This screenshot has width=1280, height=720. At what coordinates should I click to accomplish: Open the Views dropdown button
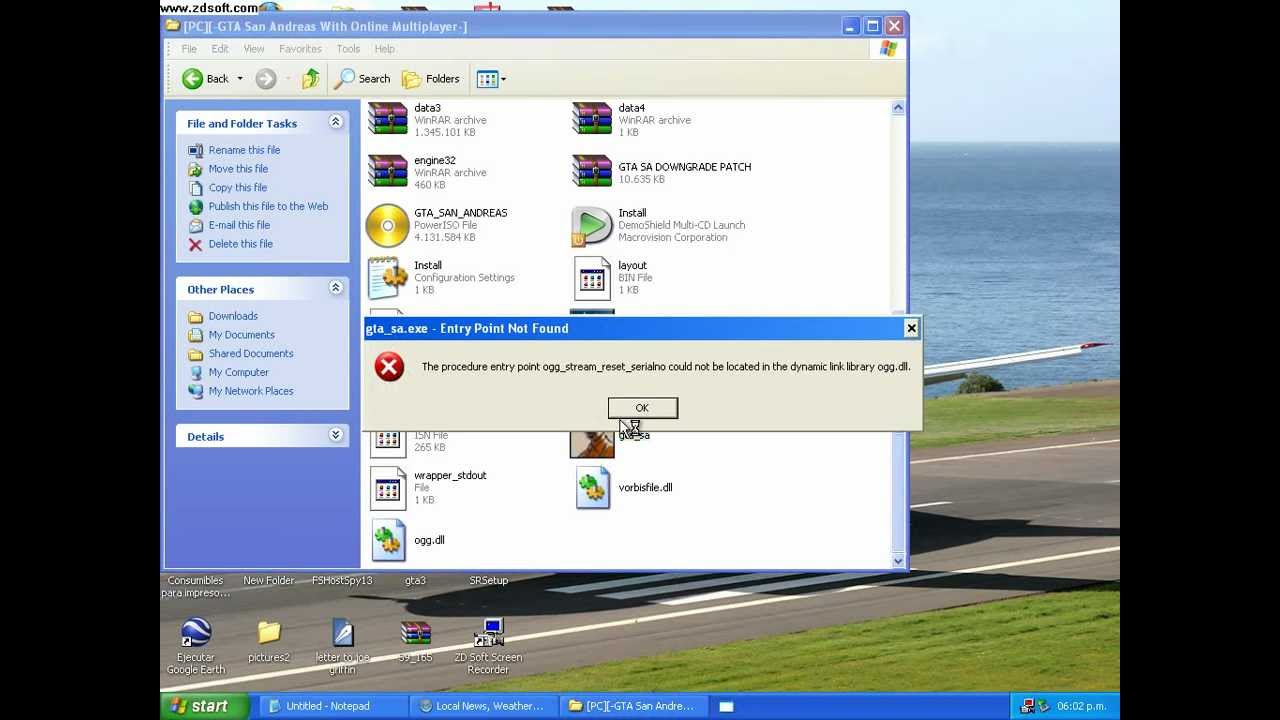click(491, 79)
